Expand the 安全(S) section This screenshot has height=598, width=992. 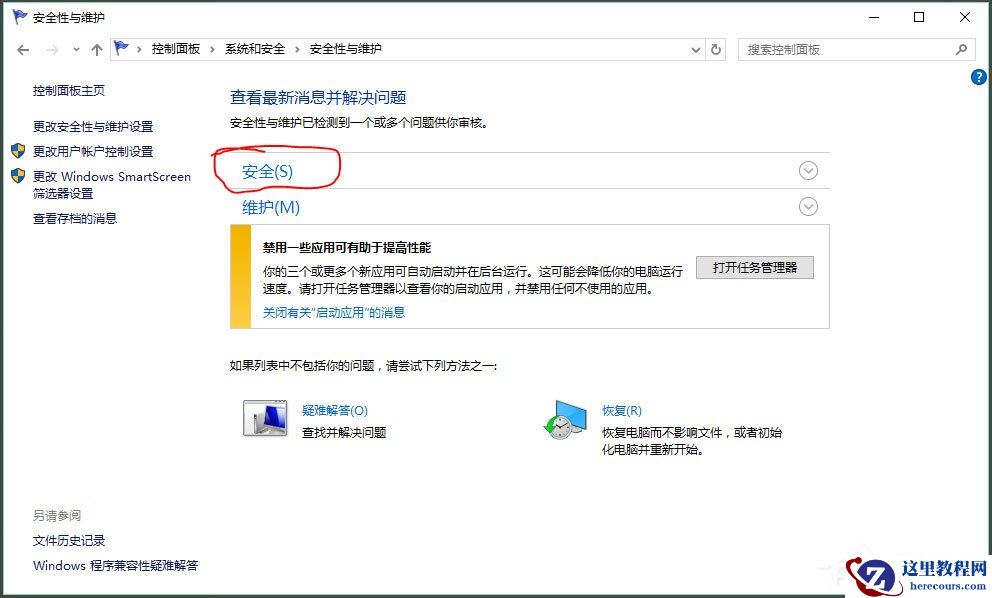pos(808,170)
